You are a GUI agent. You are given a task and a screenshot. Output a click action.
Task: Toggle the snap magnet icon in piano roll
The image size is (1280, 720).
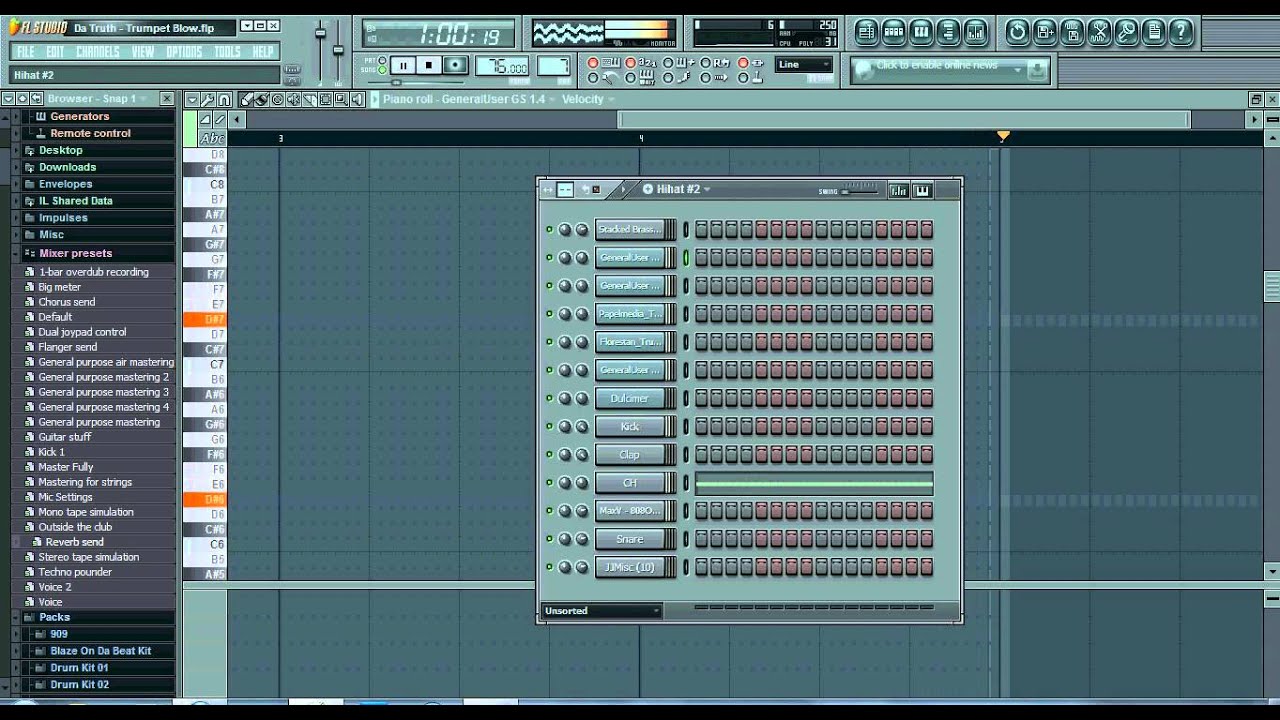click(224, 99)
